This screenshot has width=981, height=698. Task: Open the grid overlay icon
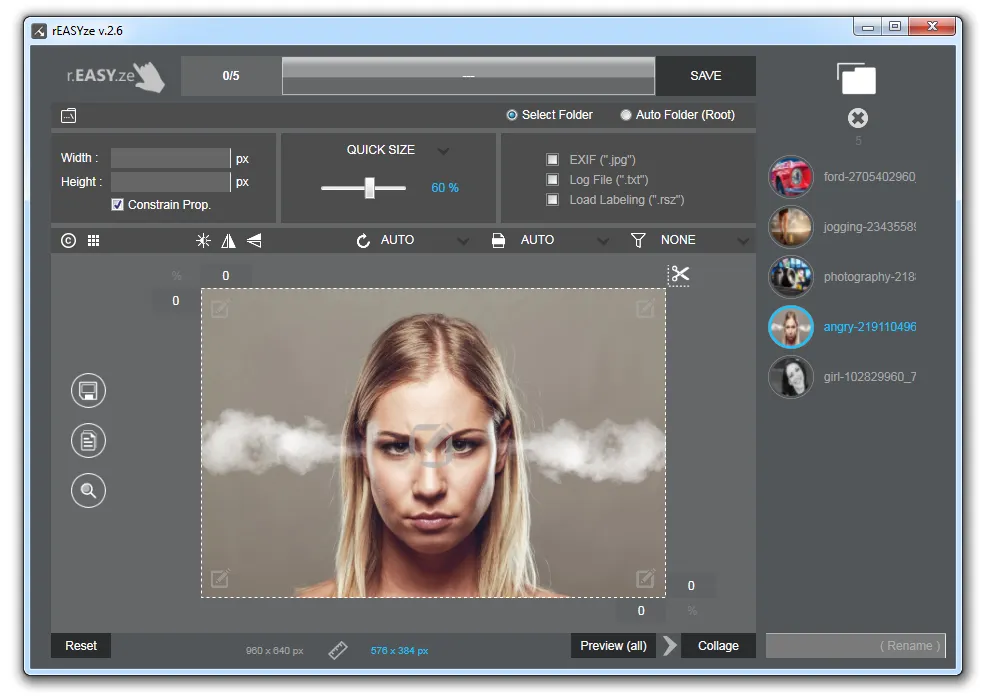[93, 241]
